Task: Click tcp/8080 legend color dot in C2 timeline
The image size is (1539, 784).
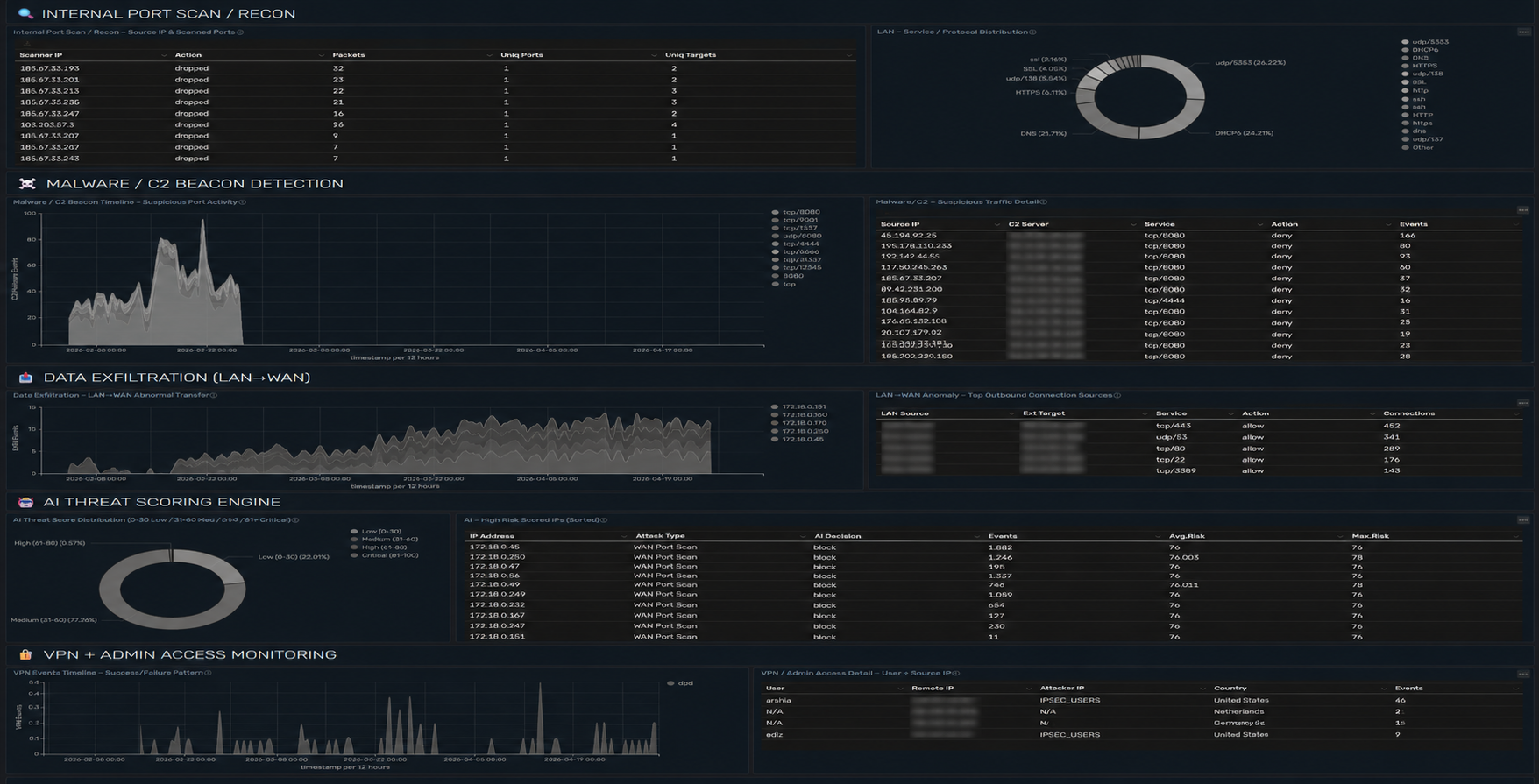Action: point(776,212)
